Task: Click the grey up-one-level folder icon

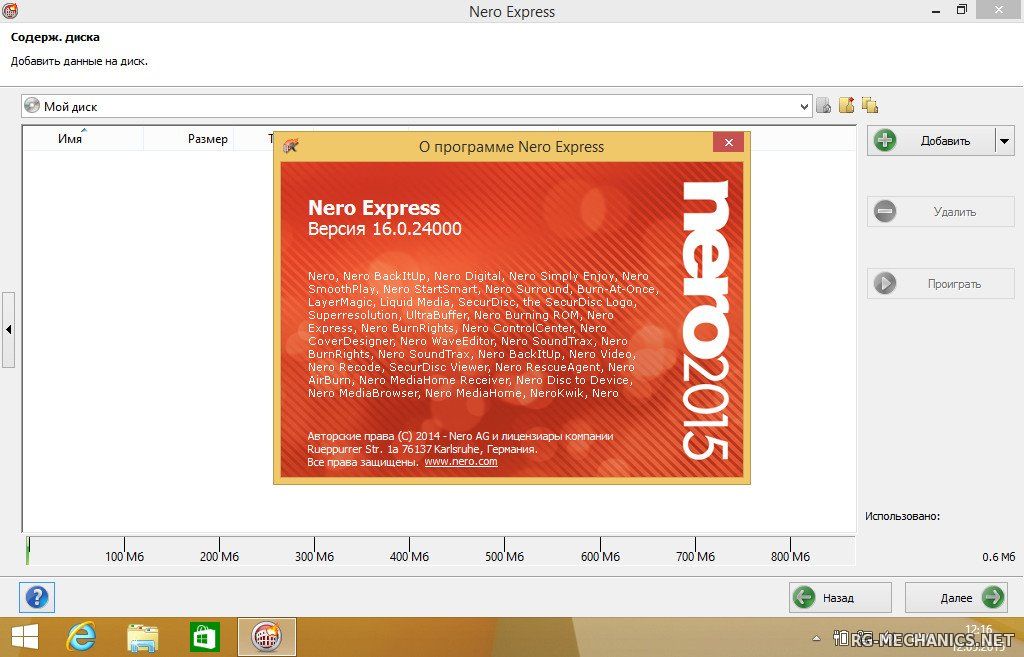Action: pos(824,105)
